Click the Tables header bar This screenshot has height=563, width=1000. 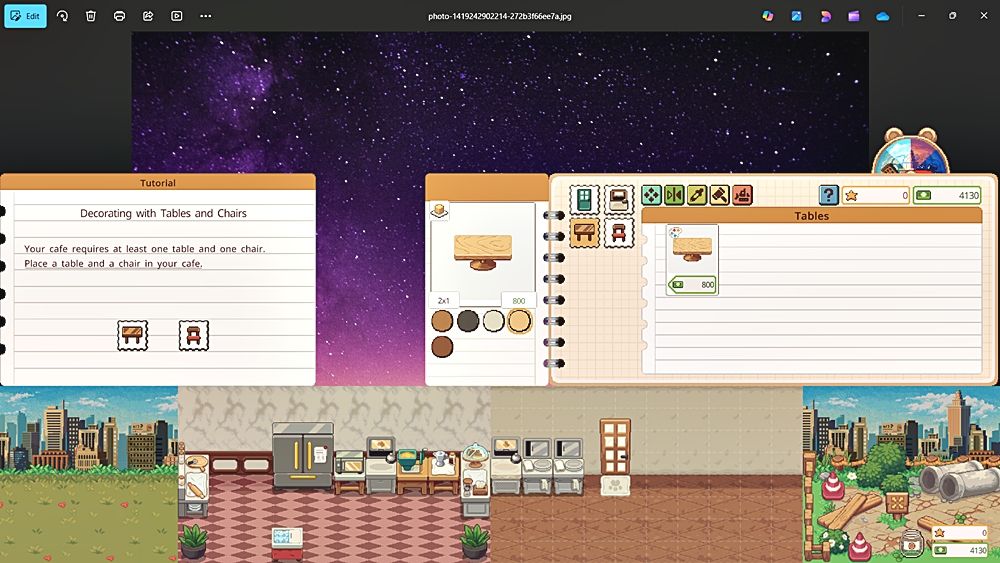point(811,216)
